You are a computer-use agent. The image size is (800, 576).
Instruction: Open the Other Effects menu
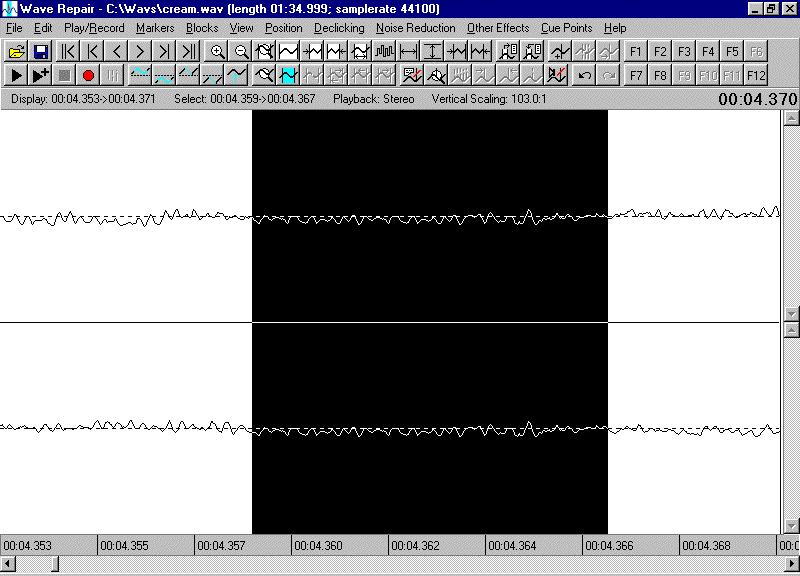(x=498, y=28)
